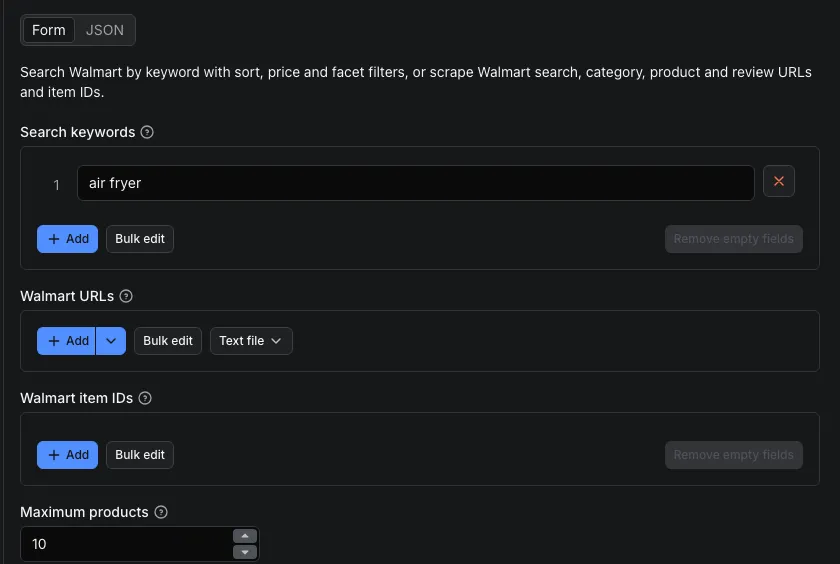
Task: Open Bulk edit for Walmart URLs
Action: click(x=168, y=341)
